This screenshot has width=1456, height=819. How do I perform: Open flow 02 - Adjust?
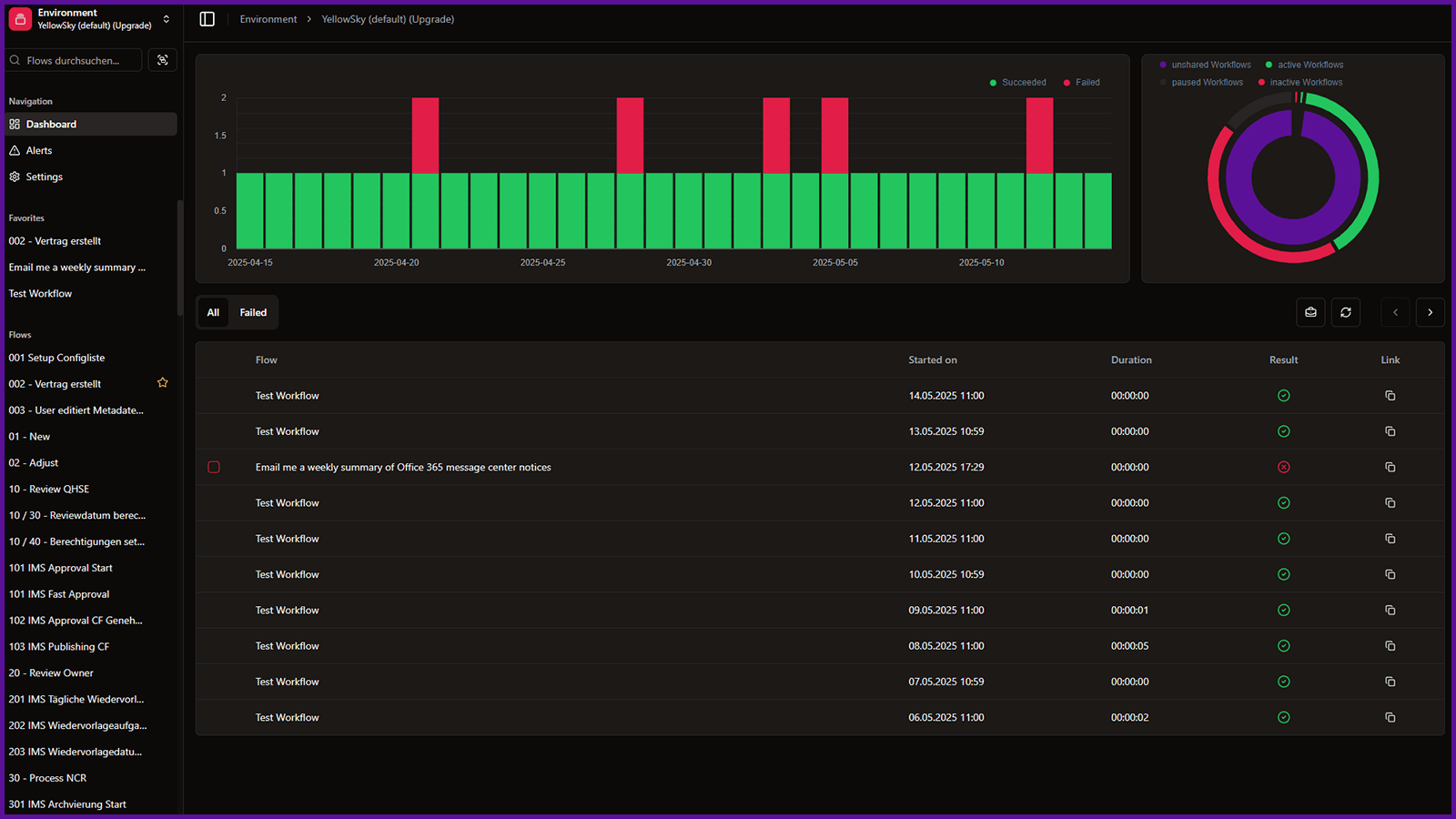34,463
